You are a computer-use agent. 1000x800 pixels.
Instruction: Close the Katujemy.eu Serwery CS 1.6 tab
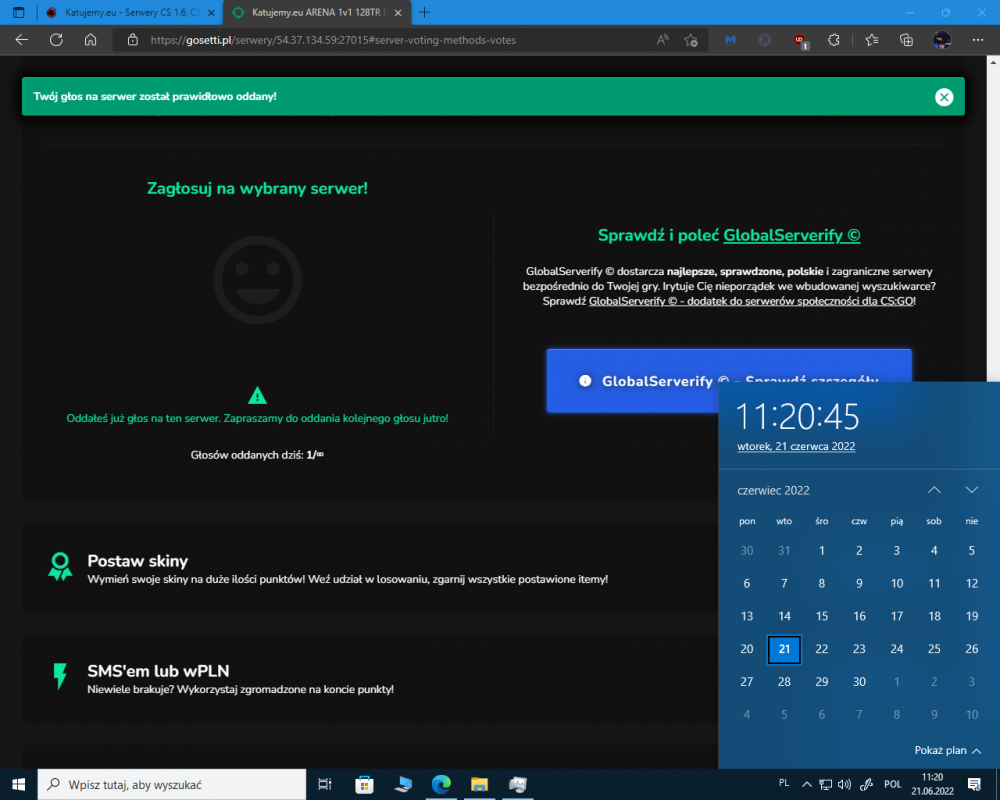[211, 13]
